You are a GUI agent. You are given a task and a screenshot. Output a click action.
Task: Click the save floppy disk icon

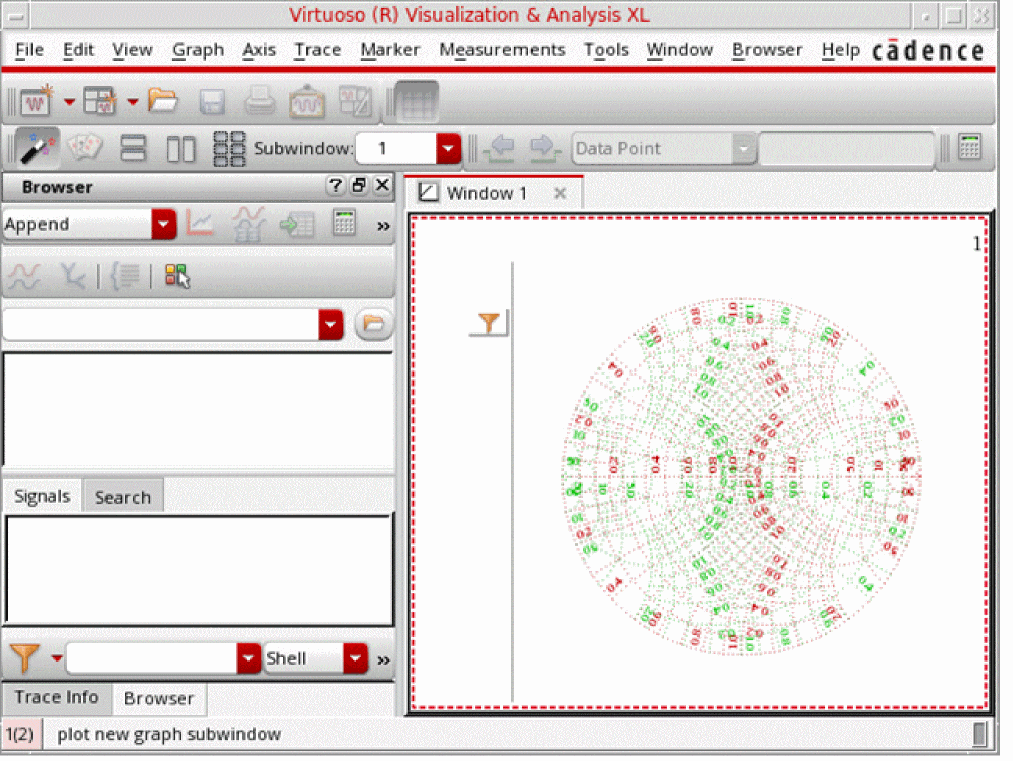[212, 101]
